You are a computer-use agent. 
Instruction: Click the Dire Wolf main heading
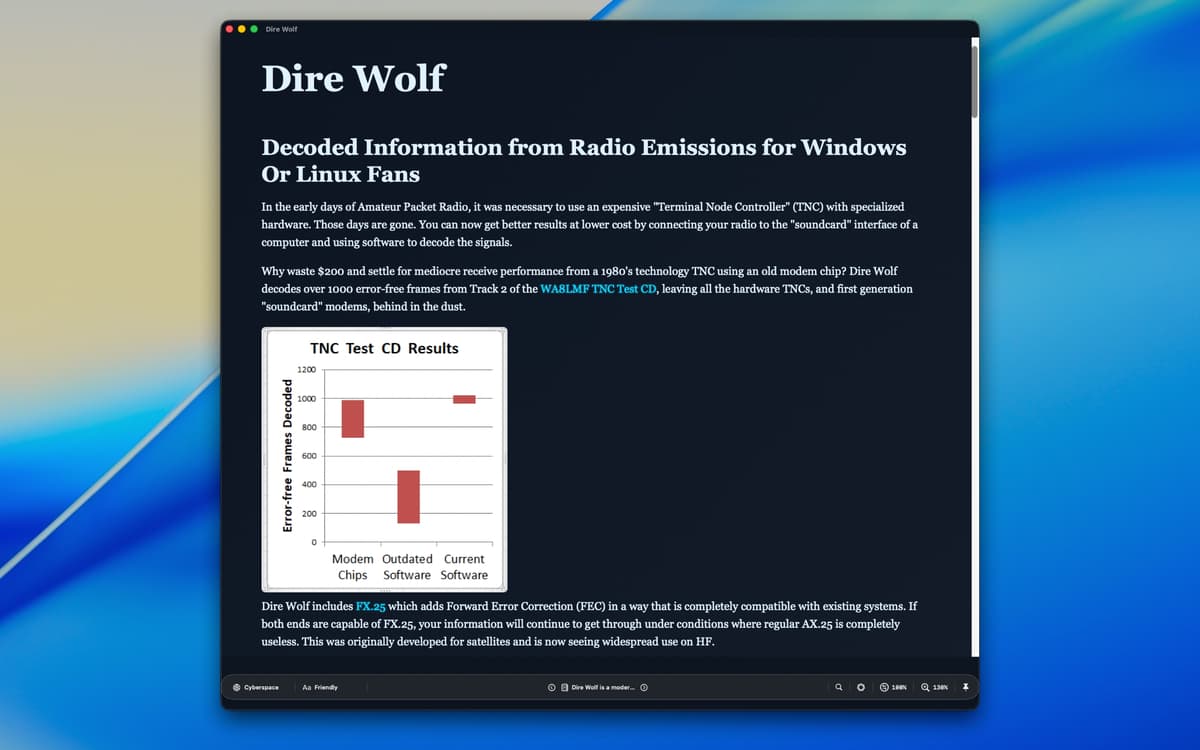(353, 78)
